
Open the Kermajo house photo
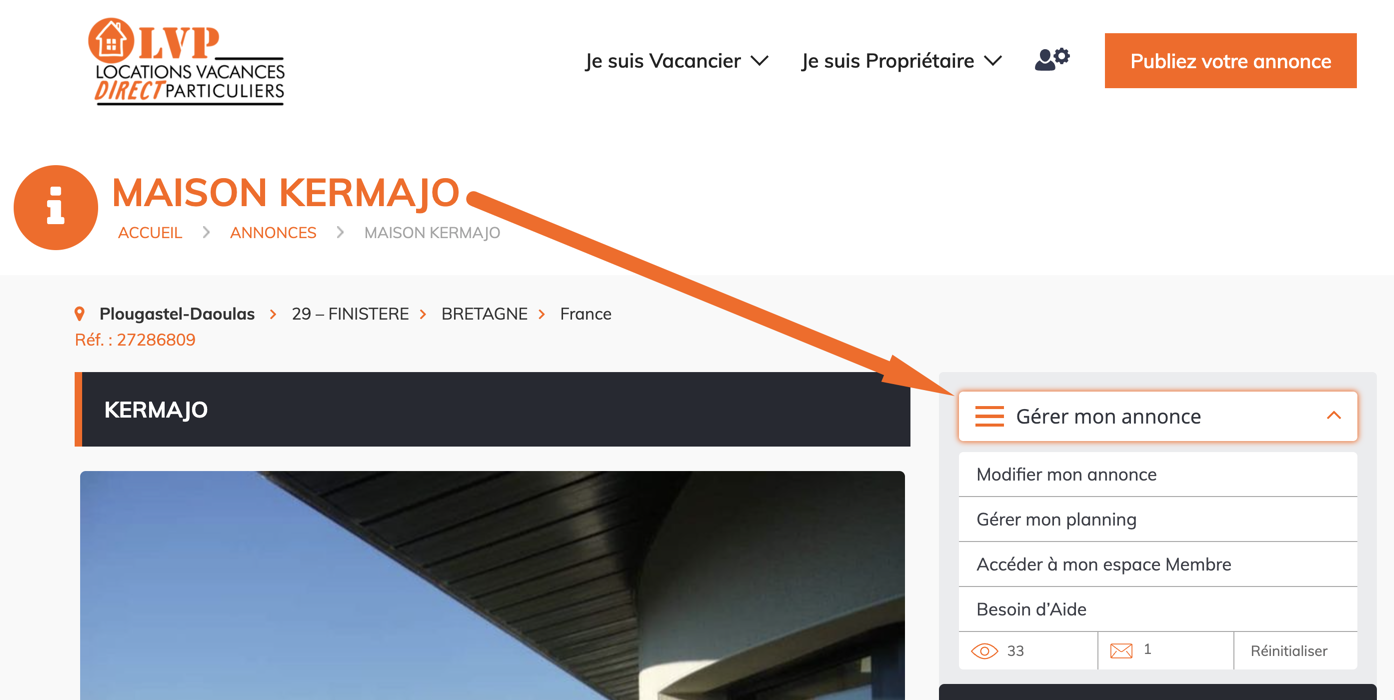(x=492, y=586)
